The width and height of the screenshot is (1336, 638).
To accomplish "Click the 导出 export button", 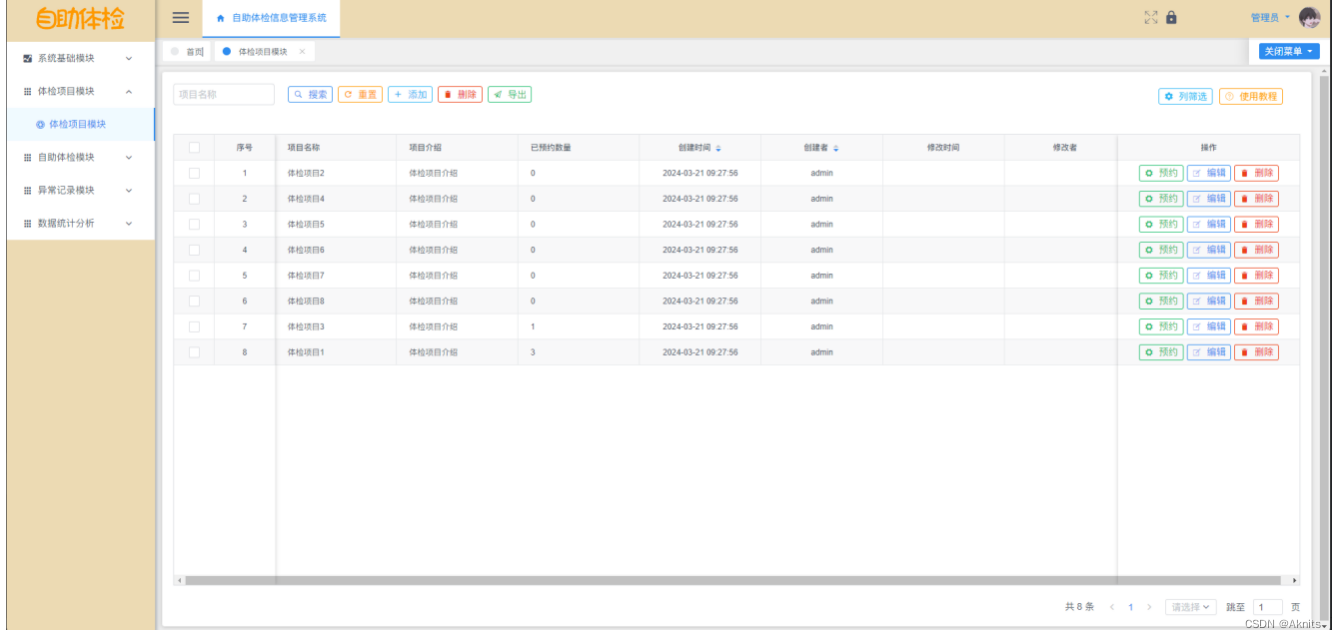I will pyautogui.click(x=510, y=94).
